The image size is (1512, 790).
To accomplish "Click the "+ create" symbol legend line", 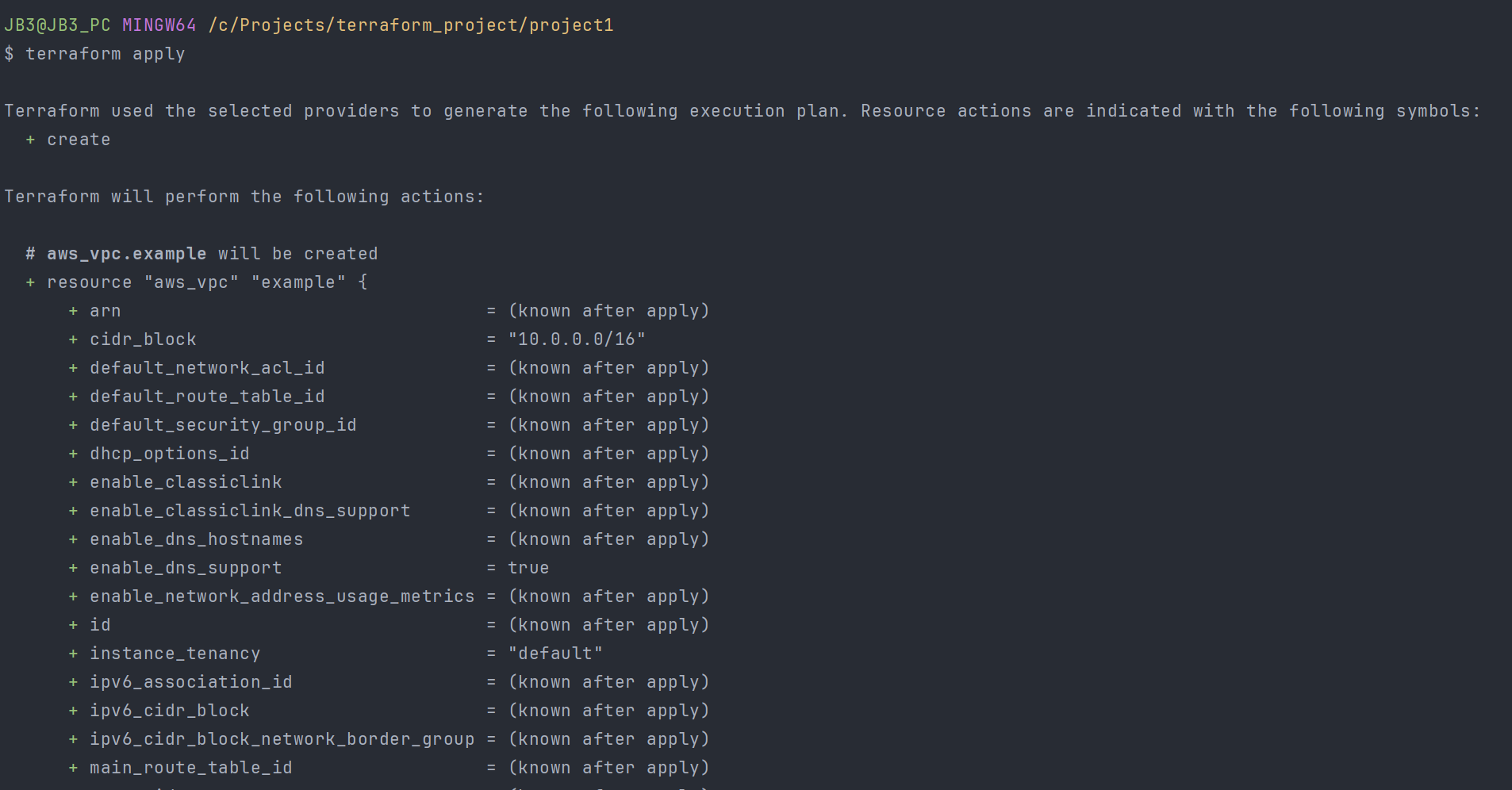I will click(68, 140).
